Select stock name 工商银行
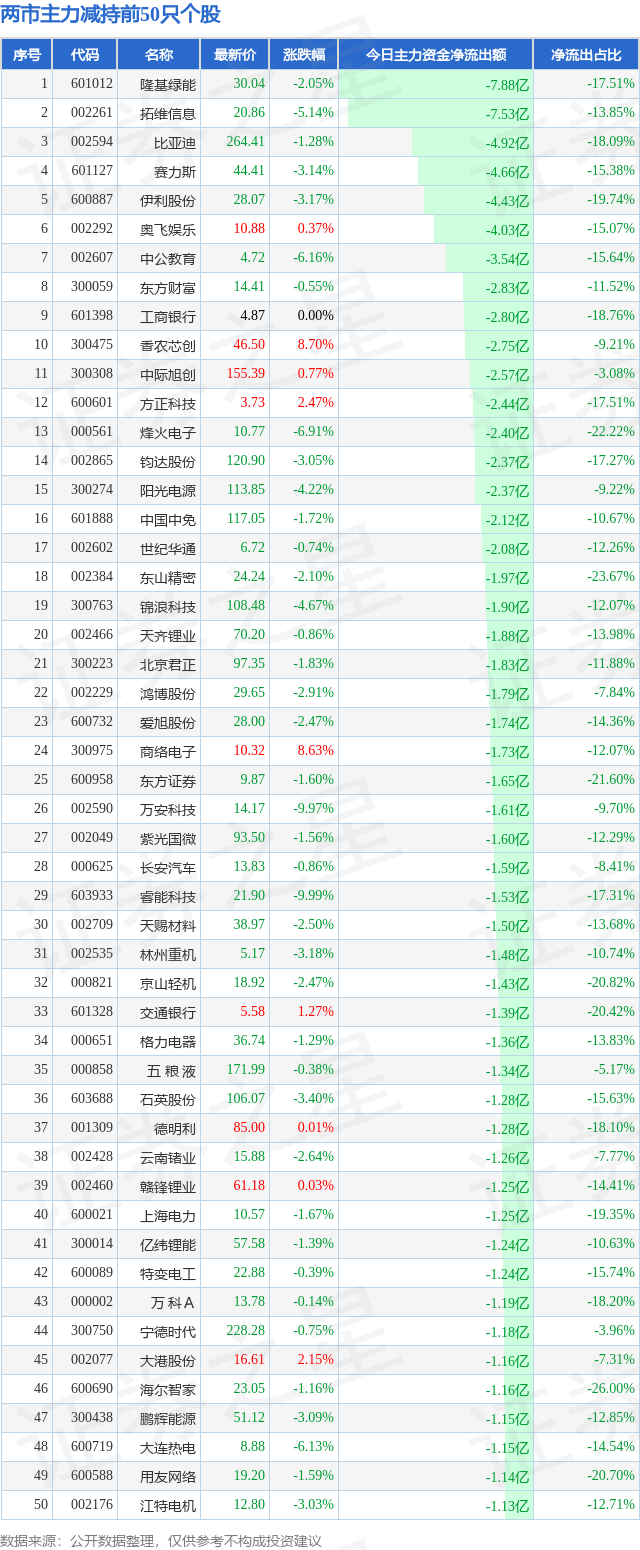The height and width of the screenshot is (1550, 640). [x=168, y=317]
